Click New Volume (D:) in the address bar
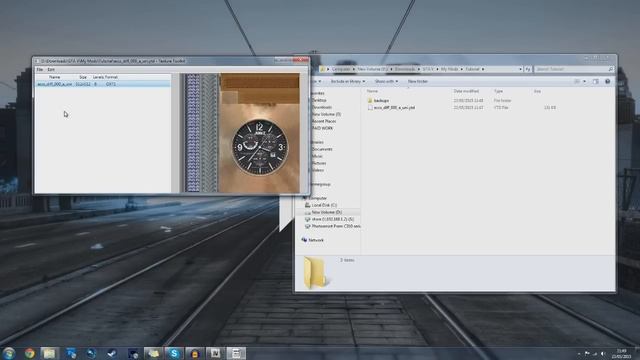 [x=372, y=69]
